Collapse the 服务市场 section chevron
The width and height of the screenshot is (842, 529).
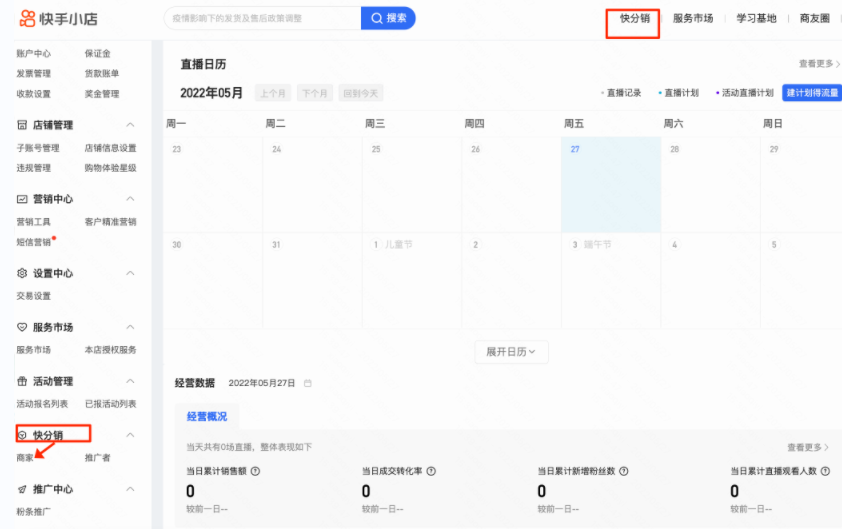[x=130, y=327]
